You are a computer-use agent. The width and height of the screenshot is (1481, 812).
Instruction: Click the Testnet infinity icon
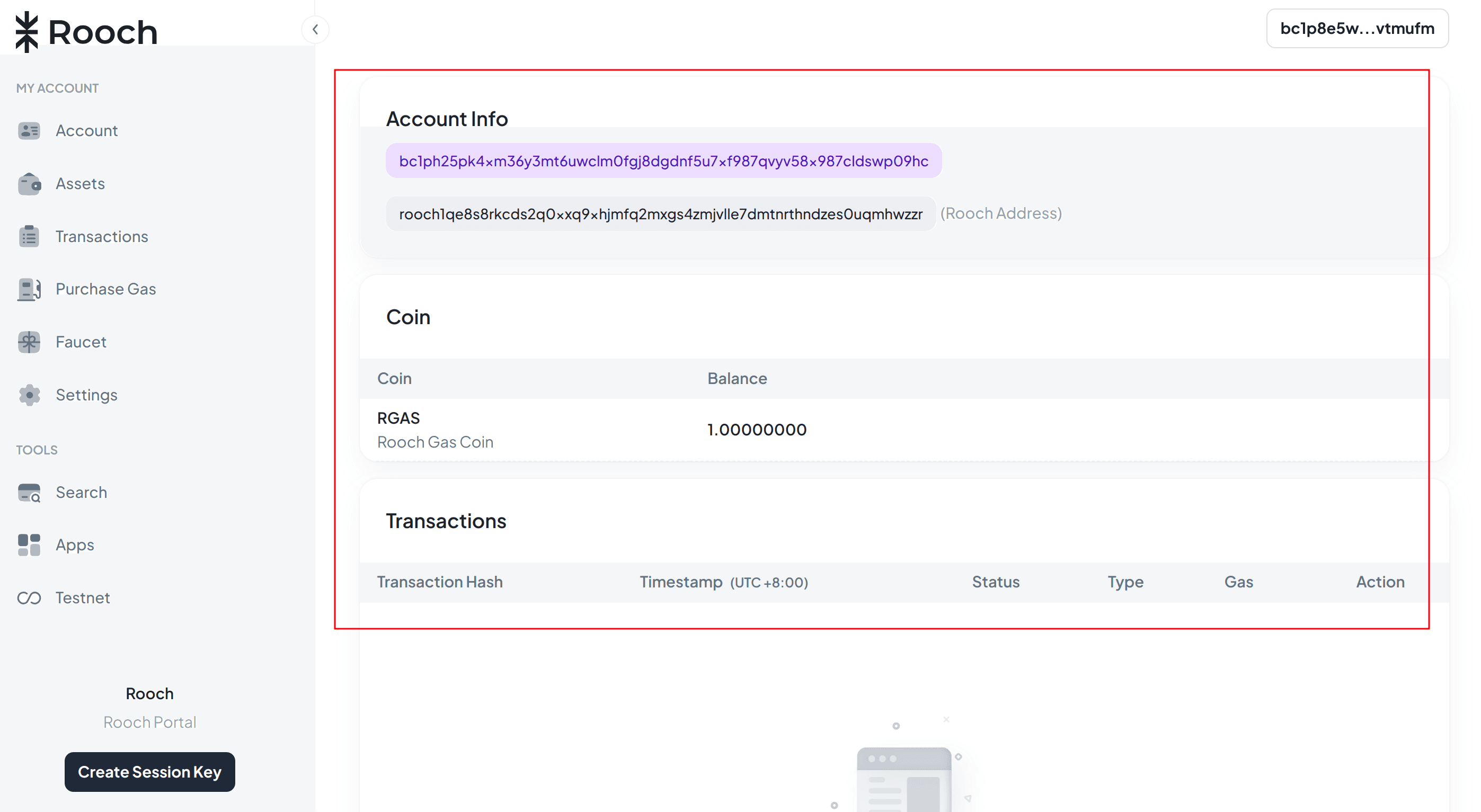(x=29, y=598)
